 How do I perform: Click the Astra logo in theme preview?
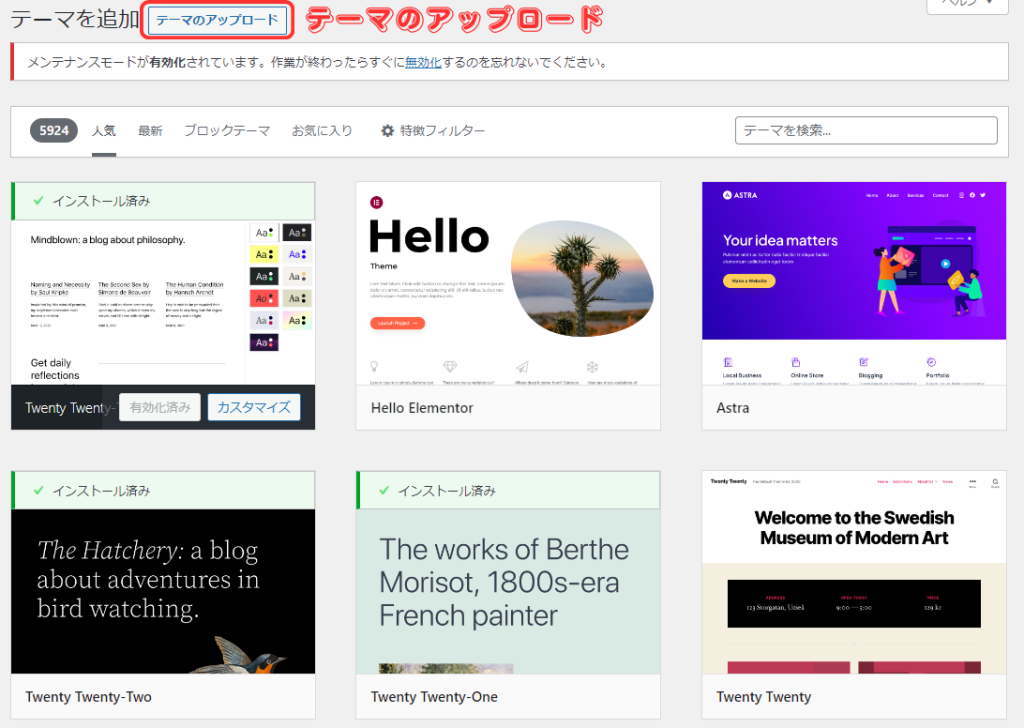(x=740, y=195)
